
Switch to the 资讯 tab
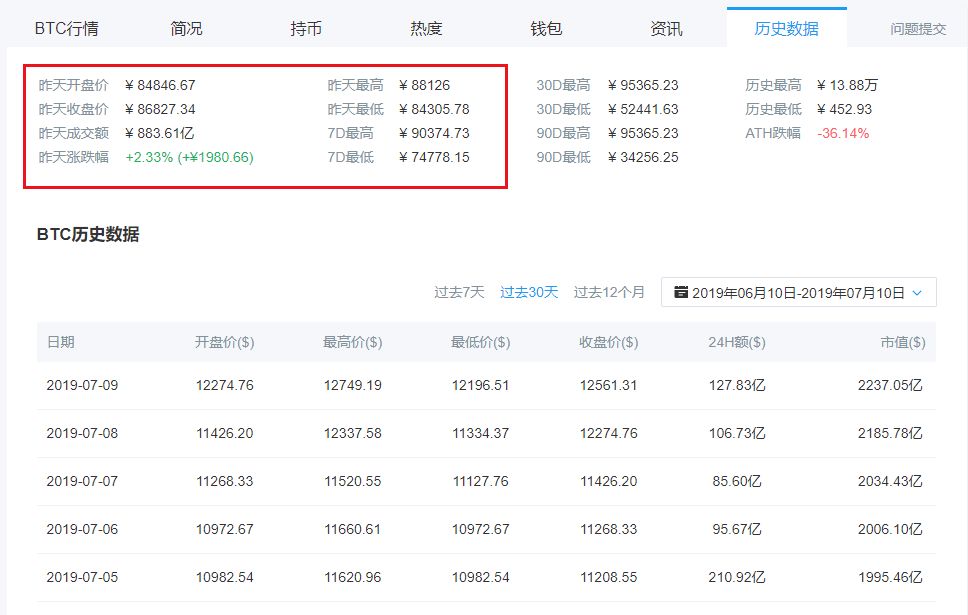point(666,28)
